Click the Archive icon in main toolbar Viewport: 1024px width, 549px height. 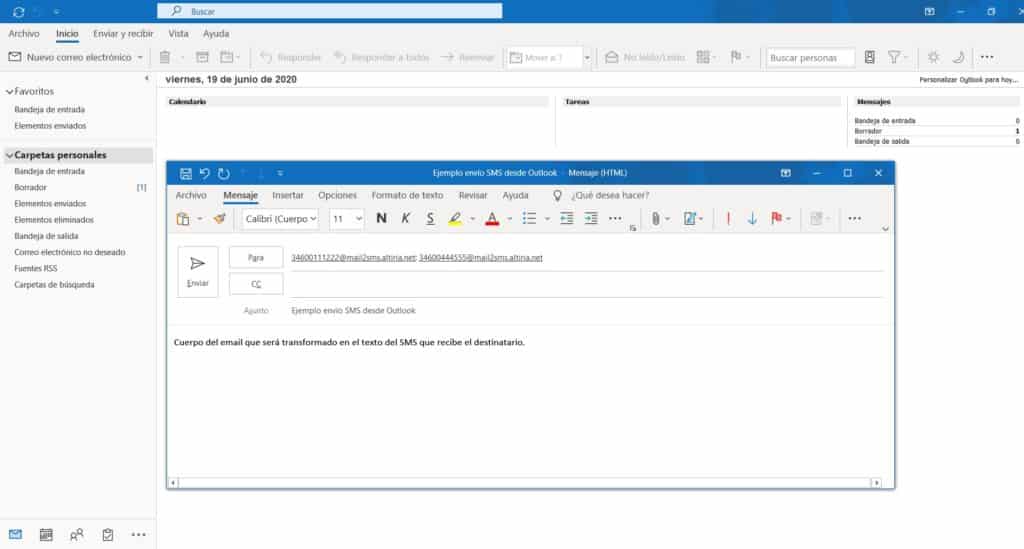pos(202,57)
